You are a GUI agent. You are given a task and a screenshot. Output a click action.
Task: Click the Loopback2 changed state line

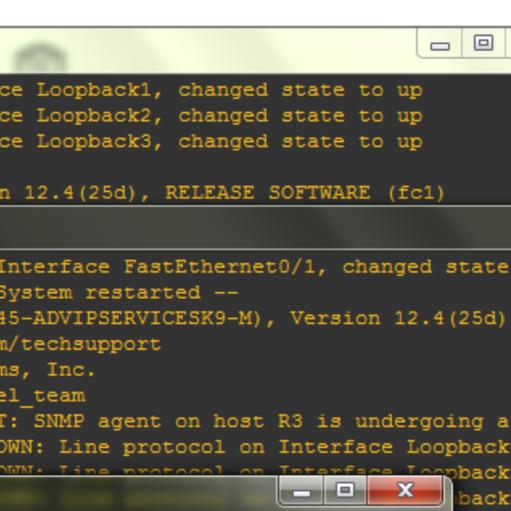(x=211, y=116)
